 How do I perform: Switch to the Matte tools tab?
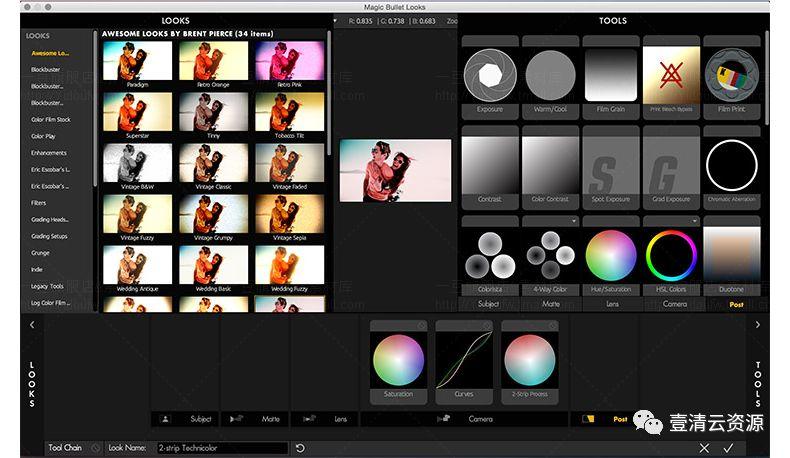pyautogui.click(x=551, y=304)
